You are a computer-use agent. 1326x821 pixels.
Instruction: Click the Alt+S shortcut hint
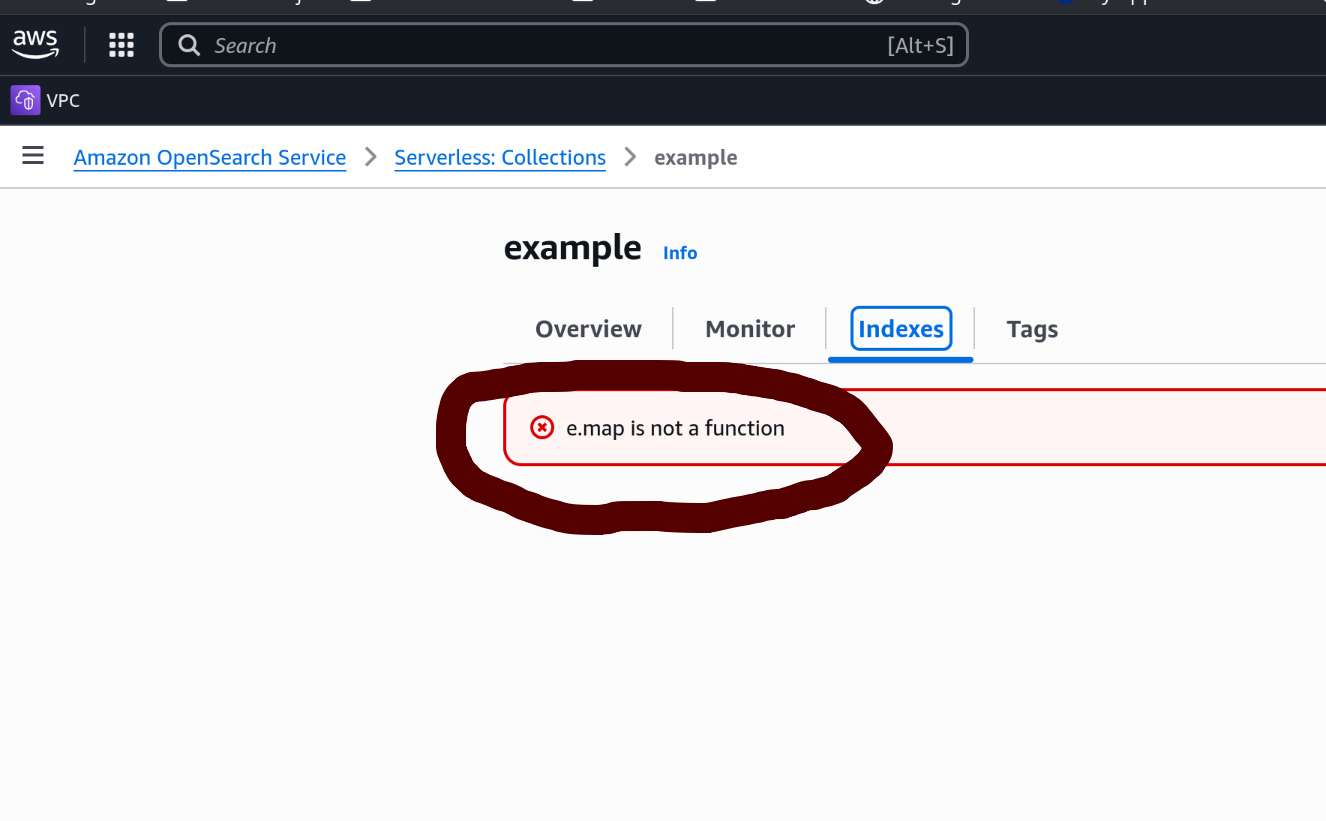pos(920,45)
